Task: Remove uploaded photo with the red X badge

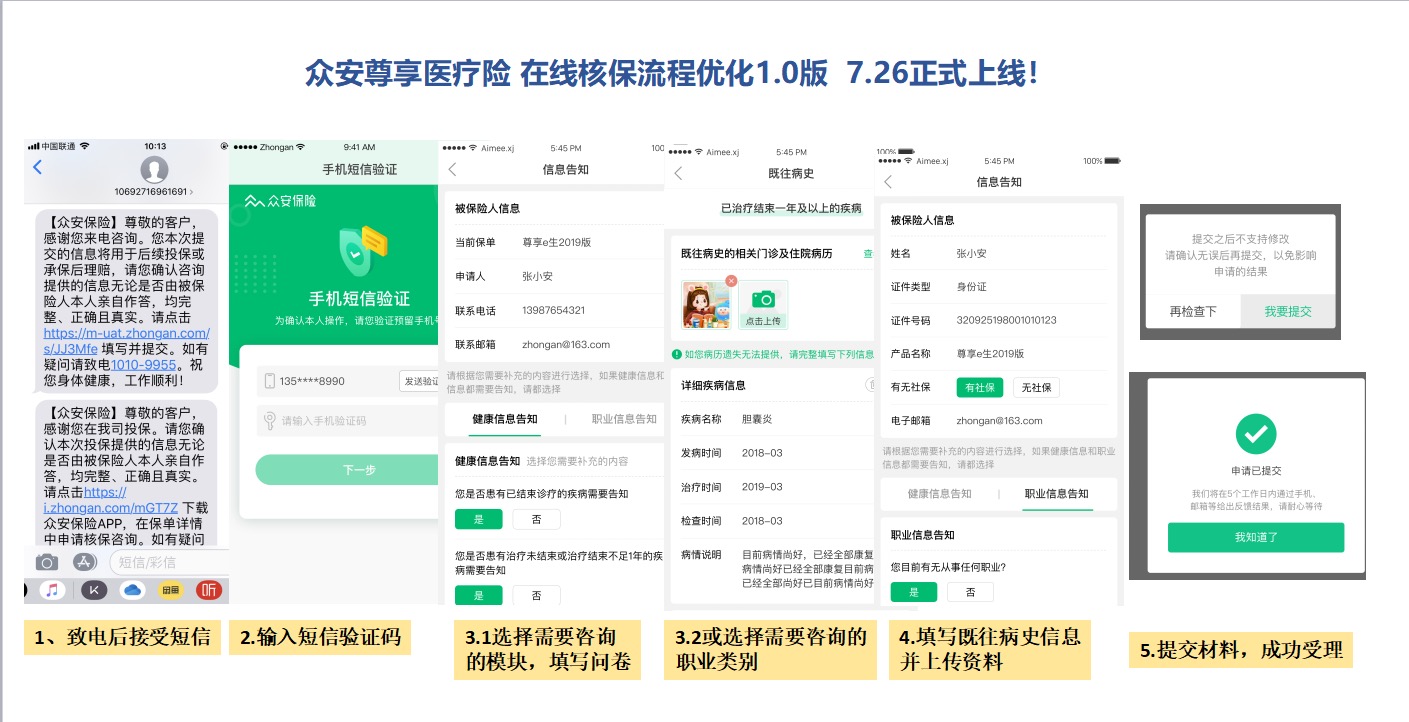Action: (x=731, y=281)
